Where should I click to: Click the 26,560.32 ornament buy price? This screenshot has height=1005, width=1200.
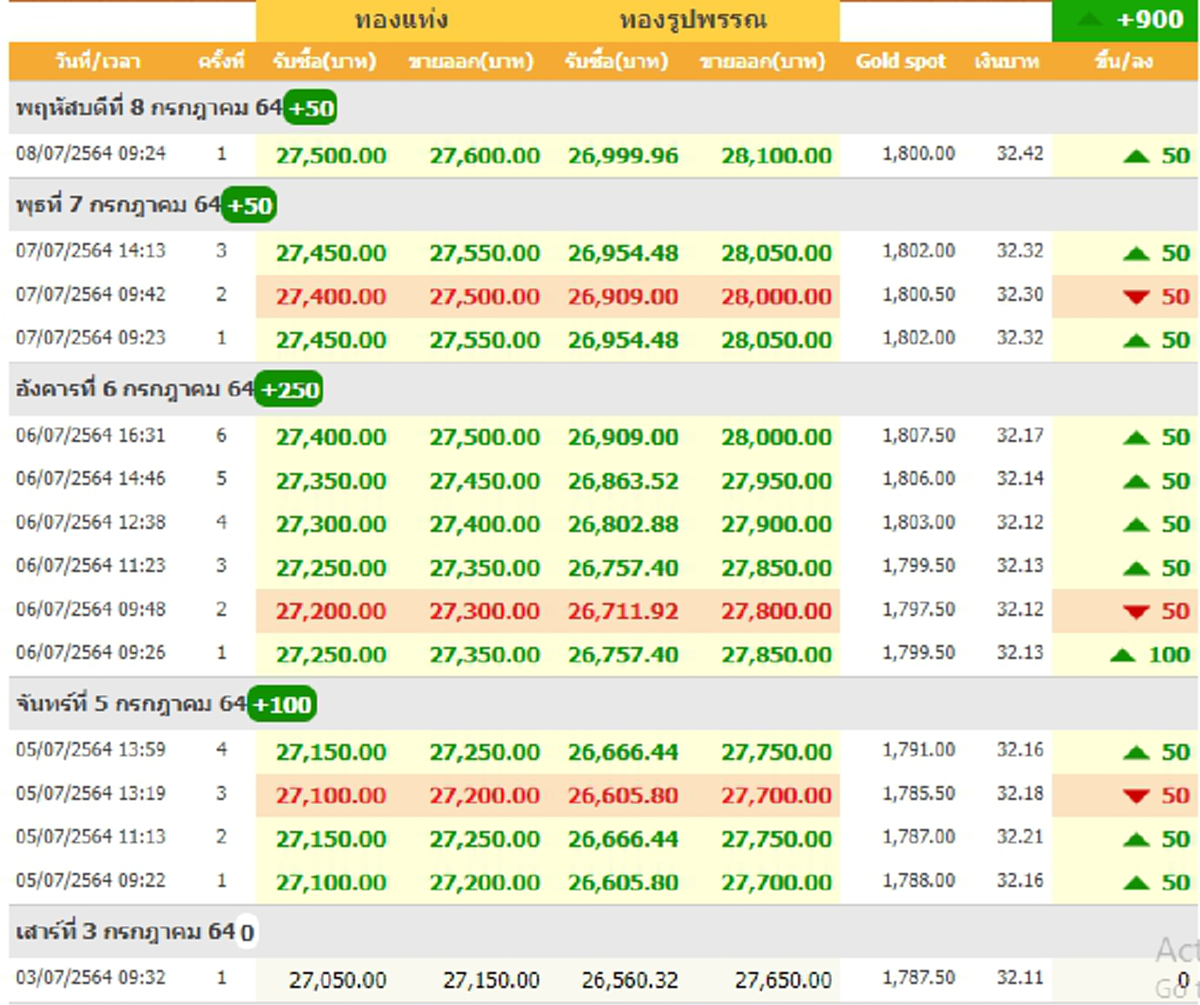(x=629, y=980)
